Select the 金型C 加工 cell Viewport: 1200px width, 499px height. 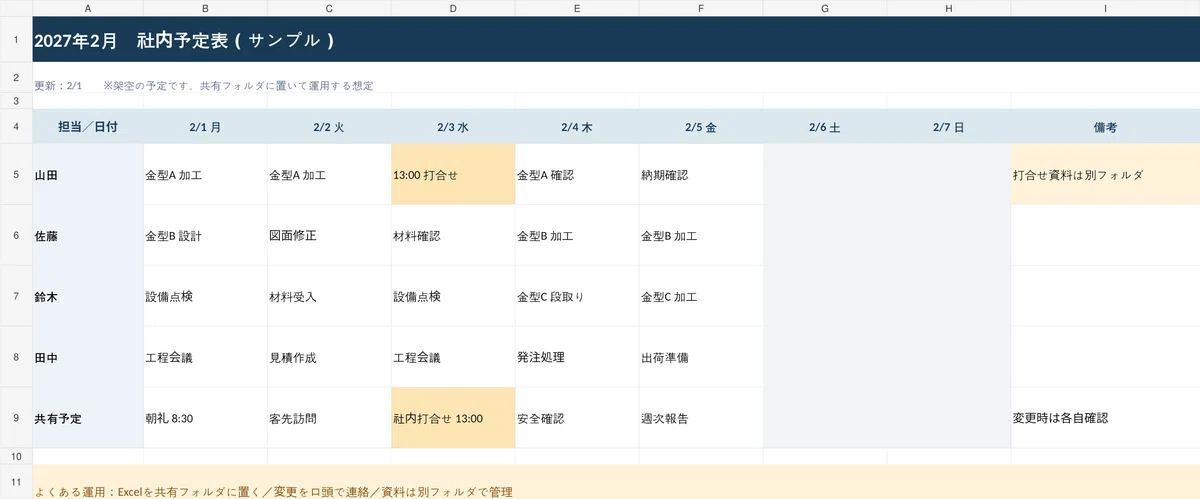[x=702, y=297]
